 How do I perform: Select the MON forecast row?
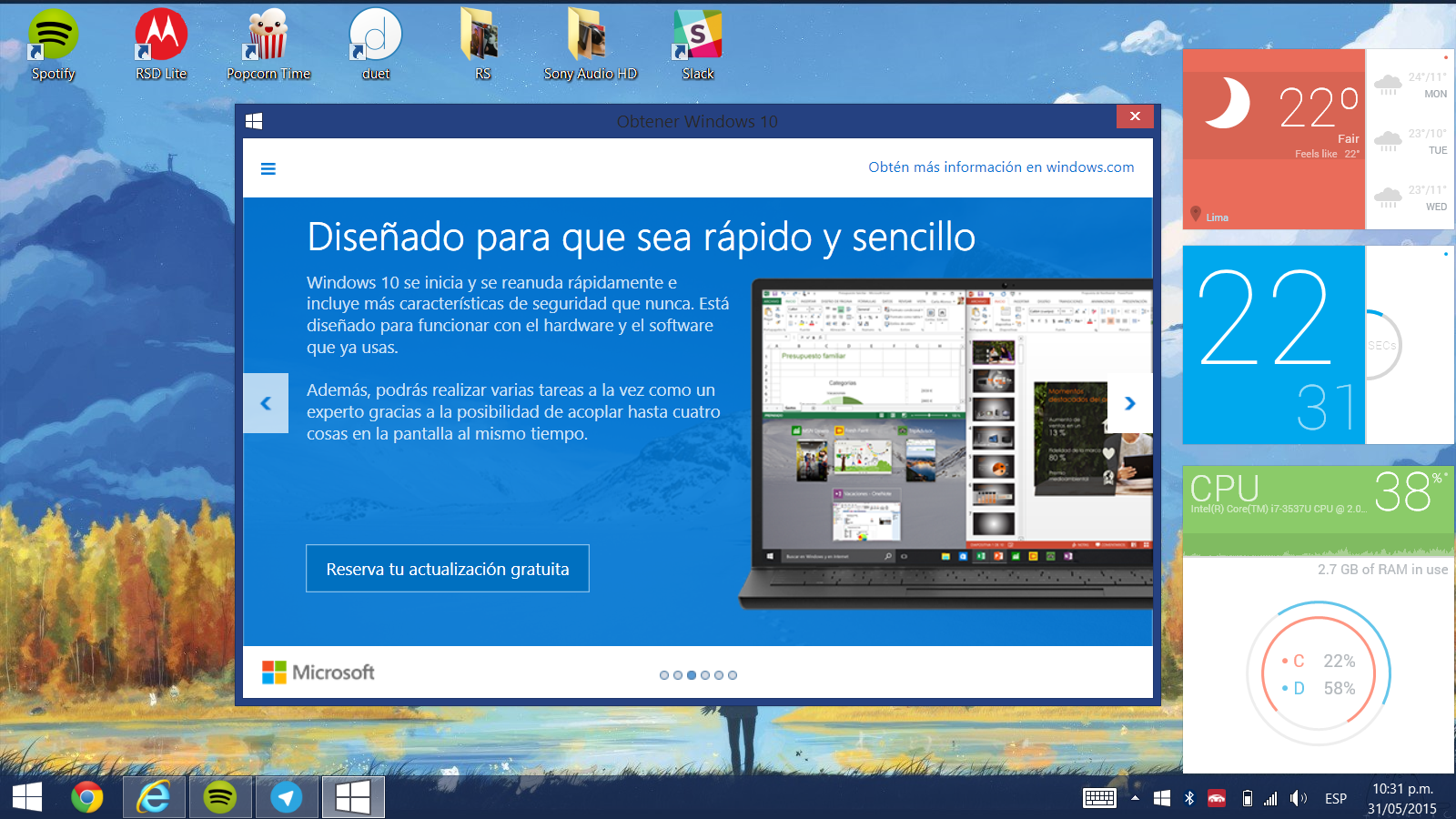click(1410, 86)
